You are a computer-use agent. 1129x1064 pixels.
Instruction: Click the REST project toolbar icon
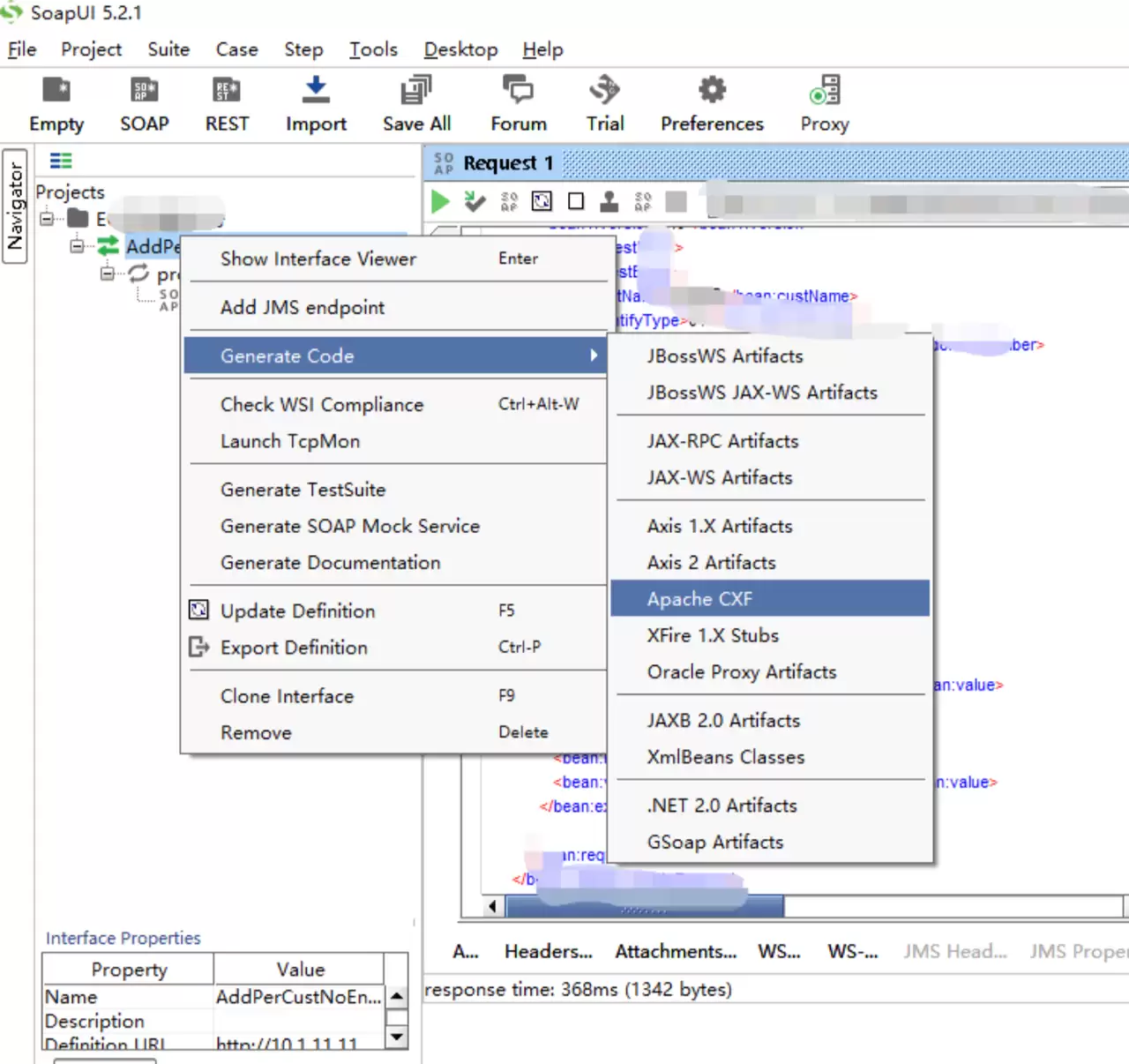tap(227, 90)
